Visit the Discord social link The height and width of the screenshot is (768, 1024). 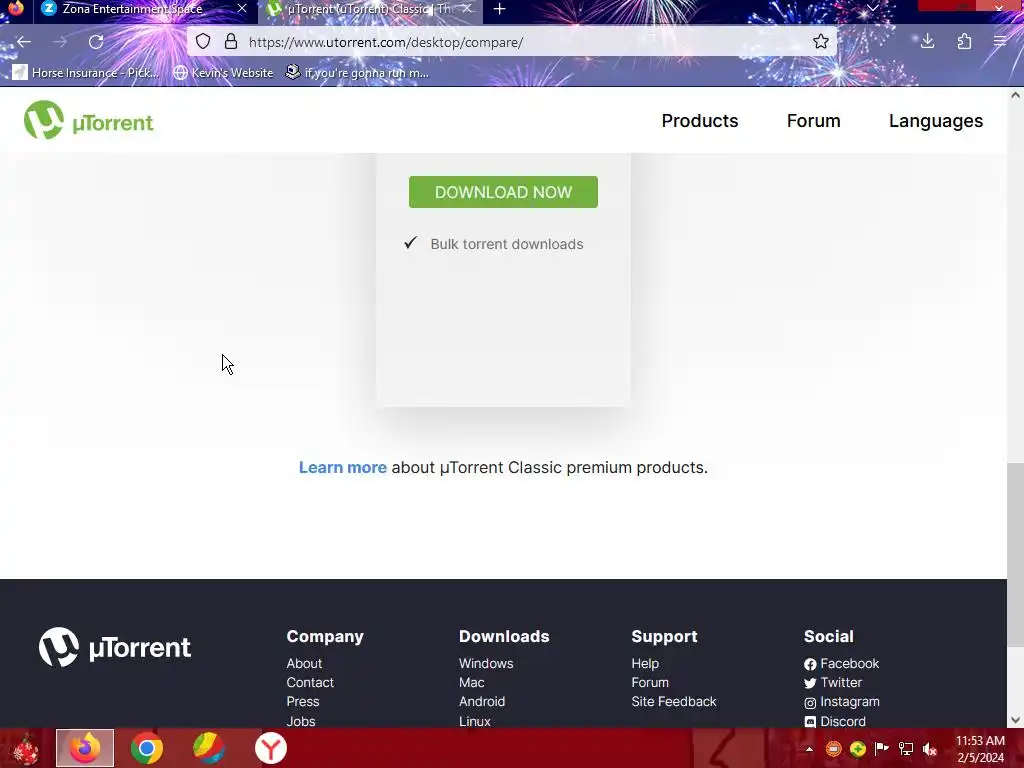(835, 721)
